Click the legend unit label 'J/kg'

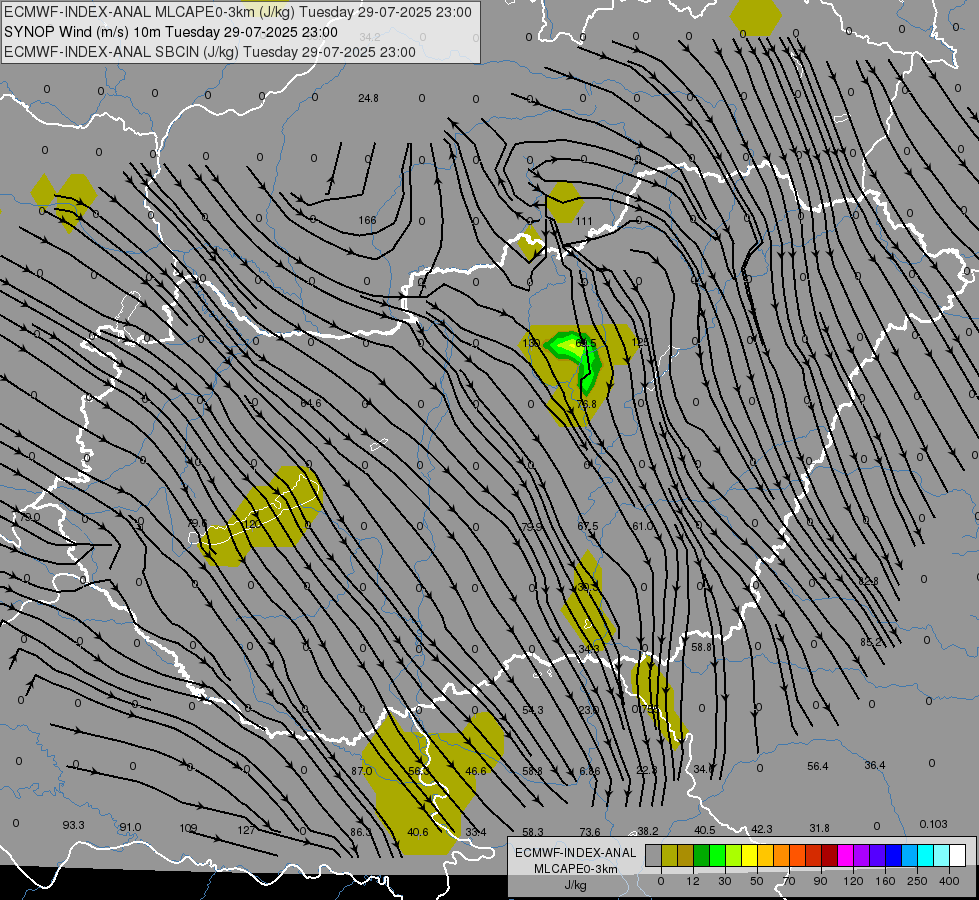[x=576, y=885]
